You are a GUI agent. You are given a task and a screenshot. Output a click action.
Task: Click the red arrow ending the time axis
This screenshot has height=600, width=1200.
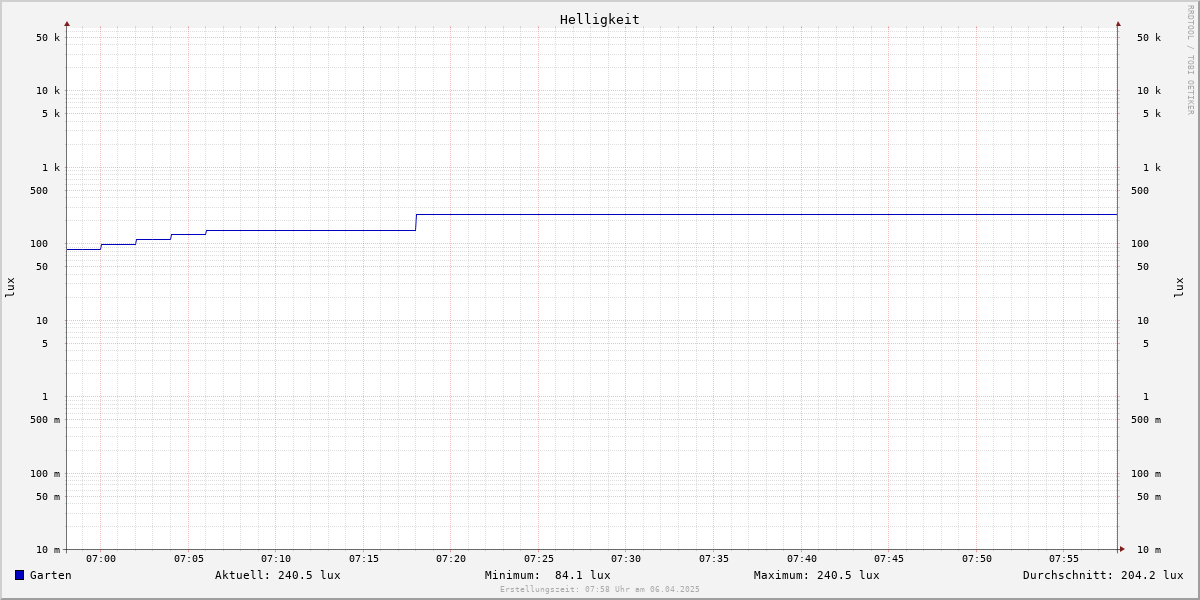(1122, 549)
